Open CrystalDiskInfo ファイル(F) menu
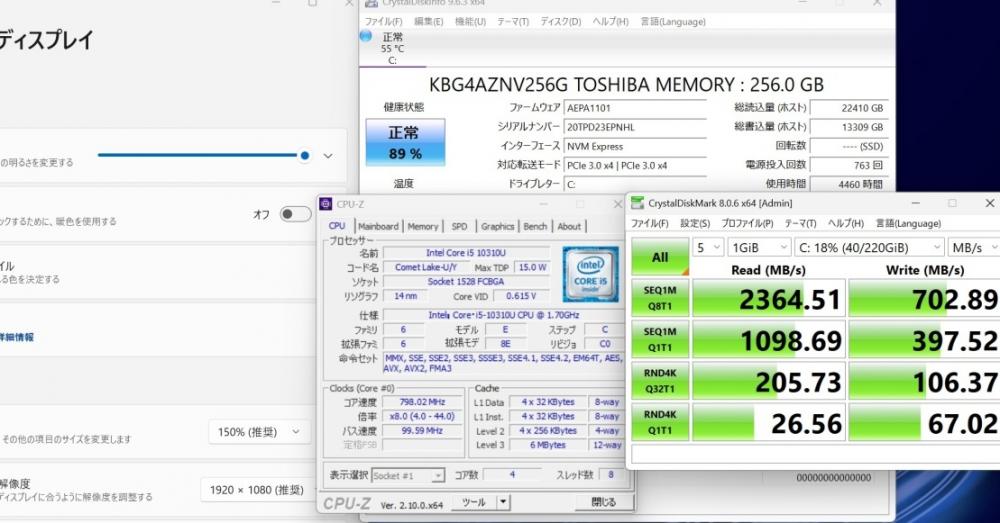The width and height of the screenshot is (1000, 523). point(383,22)
